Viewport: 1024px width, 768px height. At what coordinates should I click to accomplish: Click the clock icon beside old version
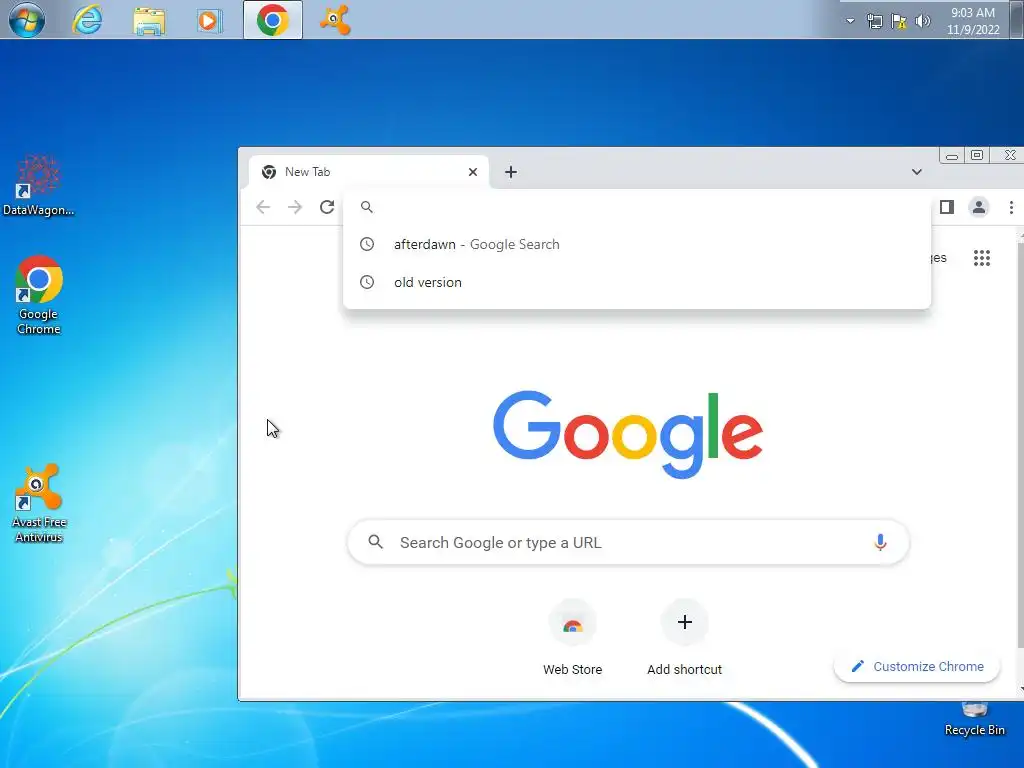tap(367, 282)
